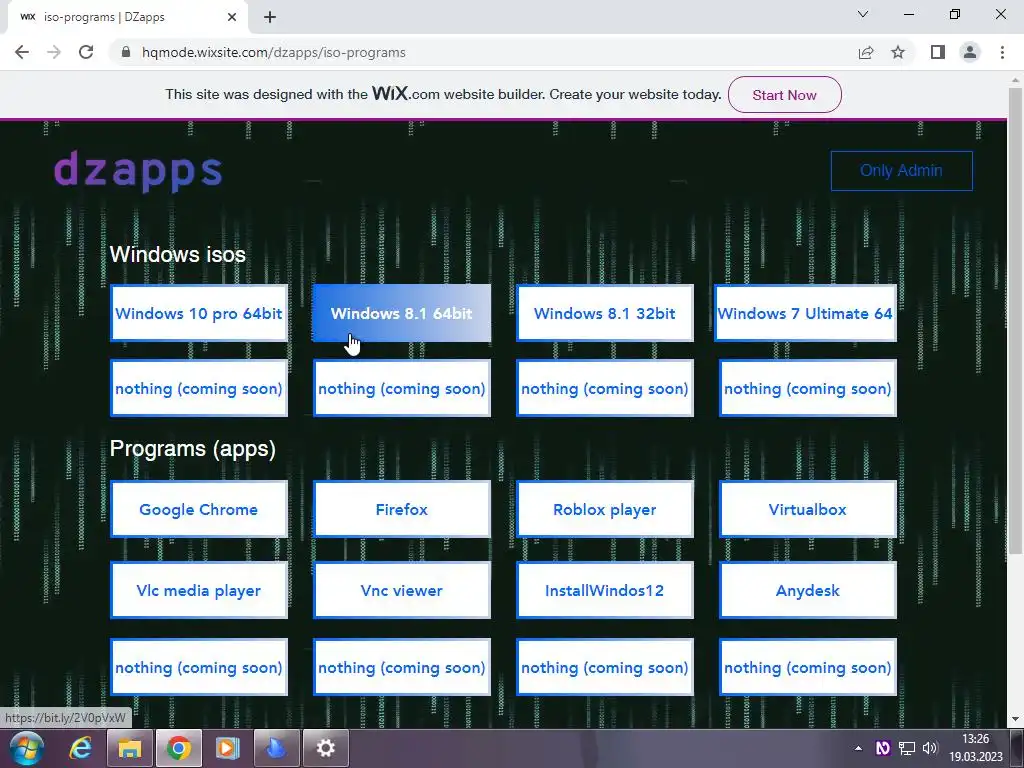Switch to Chrome in the taskbar

pos(178,748)
